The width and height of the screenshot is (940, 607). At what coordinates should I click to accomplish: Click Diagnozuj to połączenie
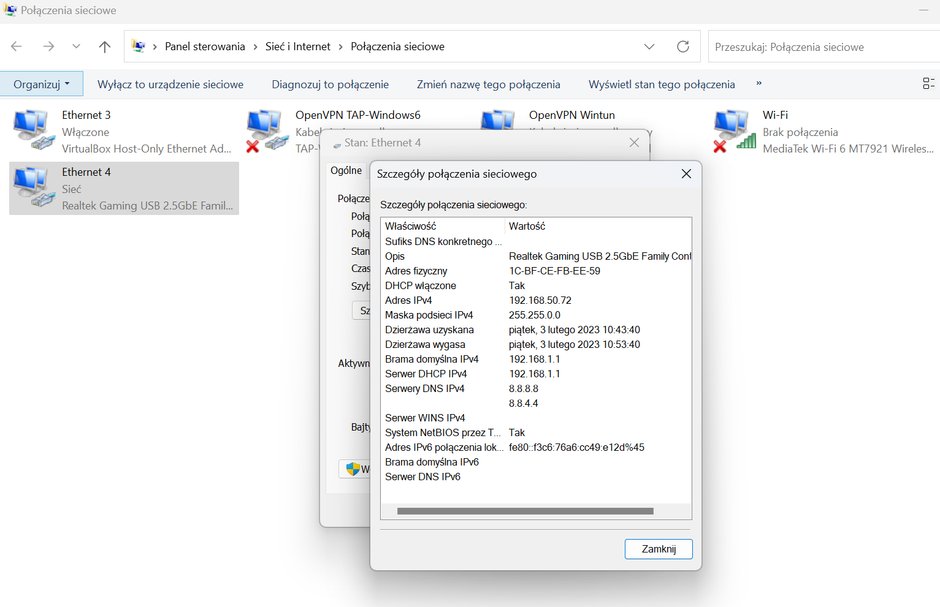(x=330, y=84)
